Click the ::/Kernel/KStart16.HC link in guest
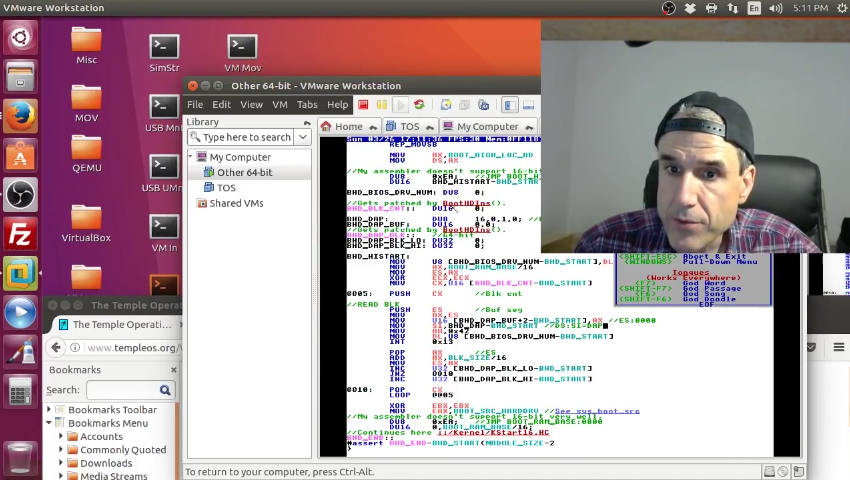This screenshot has width=850, height=480. click(x=493, y=432)
